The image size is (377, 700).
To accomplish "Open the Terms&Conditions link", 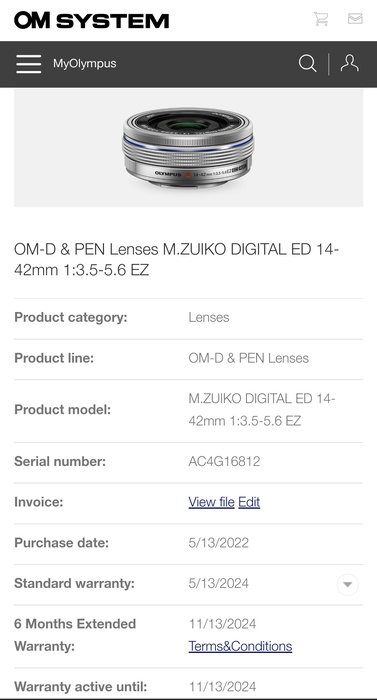I will 240,646.
